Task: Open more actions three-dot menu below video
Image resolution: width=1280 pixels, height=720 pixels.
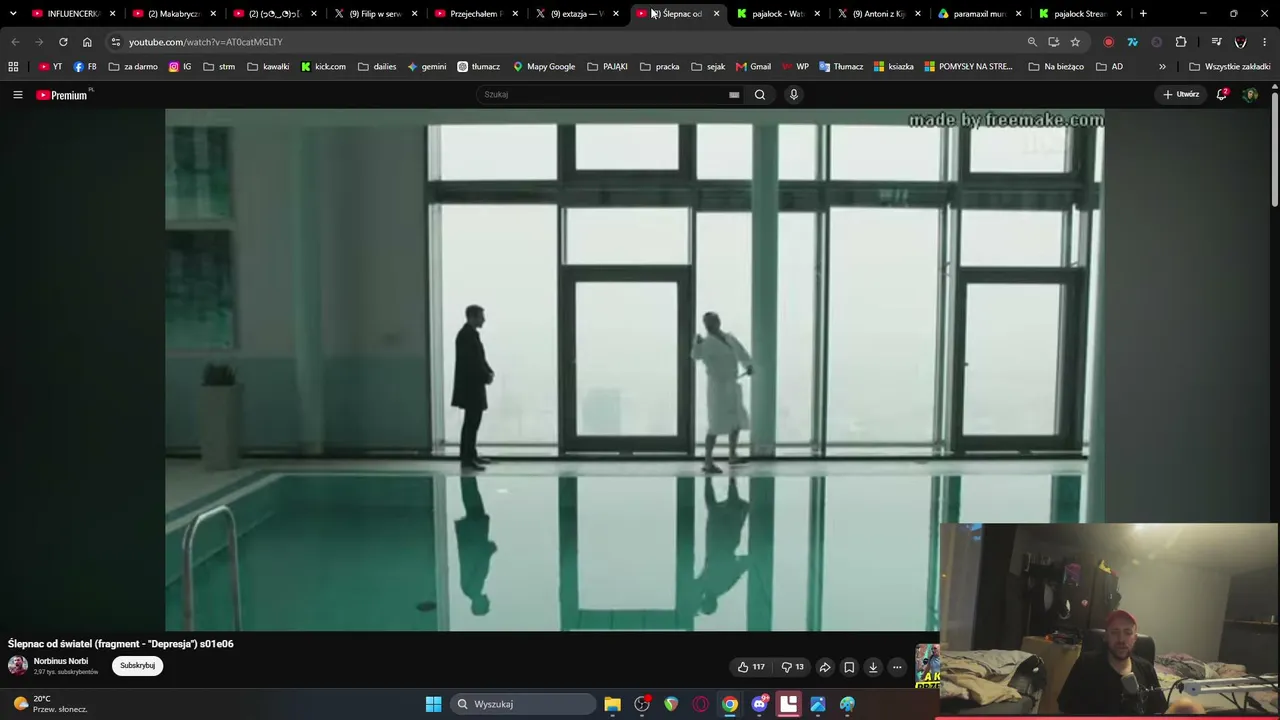Action: pyautogui.click(x=897, y=667)
